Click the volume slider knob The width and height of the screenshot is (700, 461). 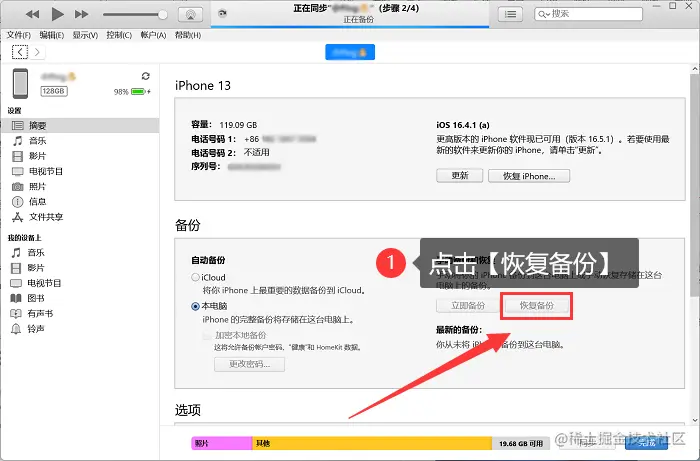click(x=163, y=15)
